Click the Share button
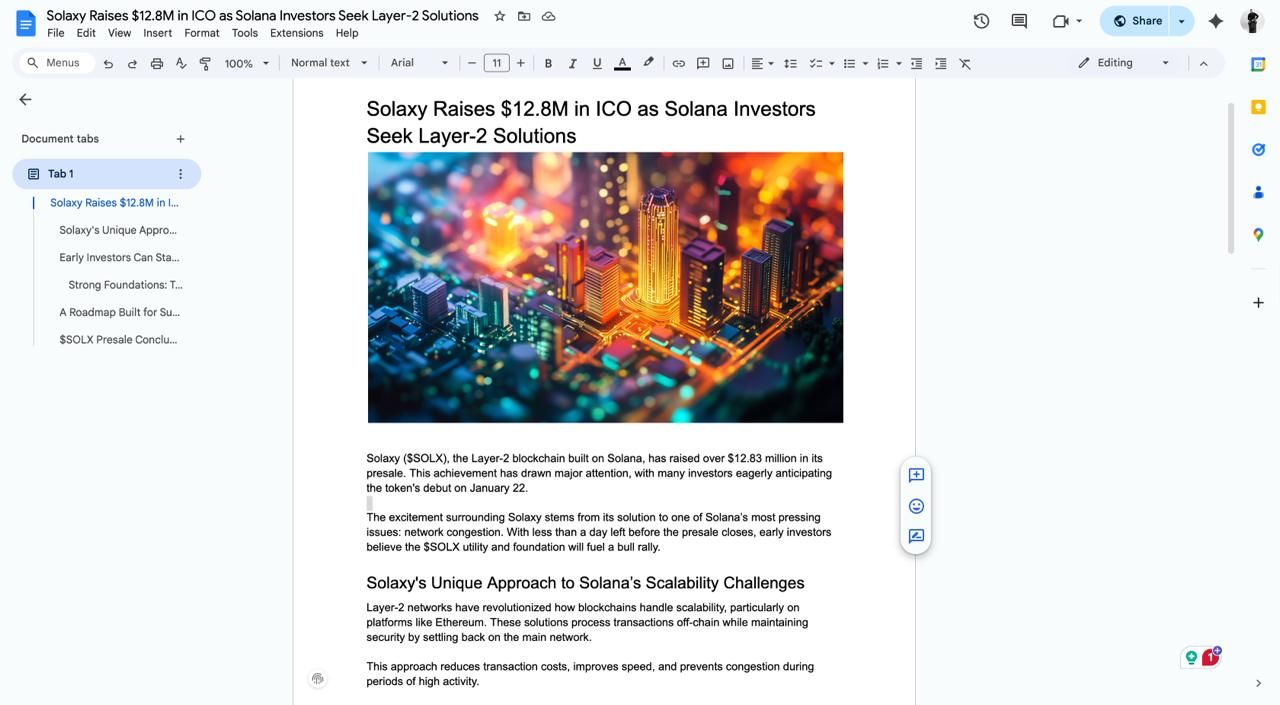 pos(1137,21)
